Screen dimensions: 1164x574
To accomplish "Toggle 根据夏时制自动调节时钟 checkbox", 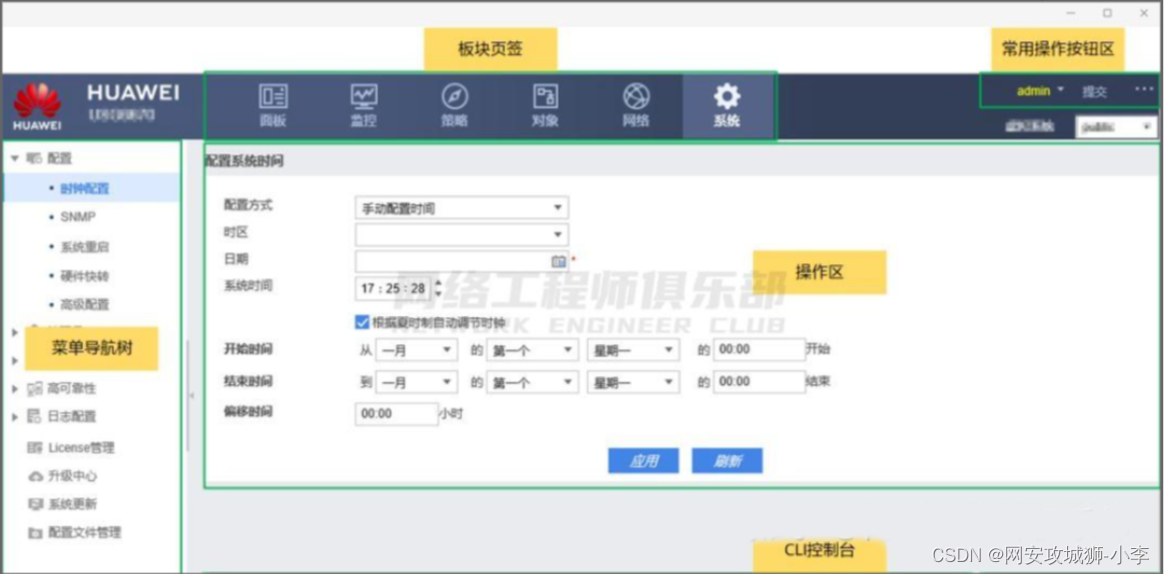I will (x=362, y=322).
